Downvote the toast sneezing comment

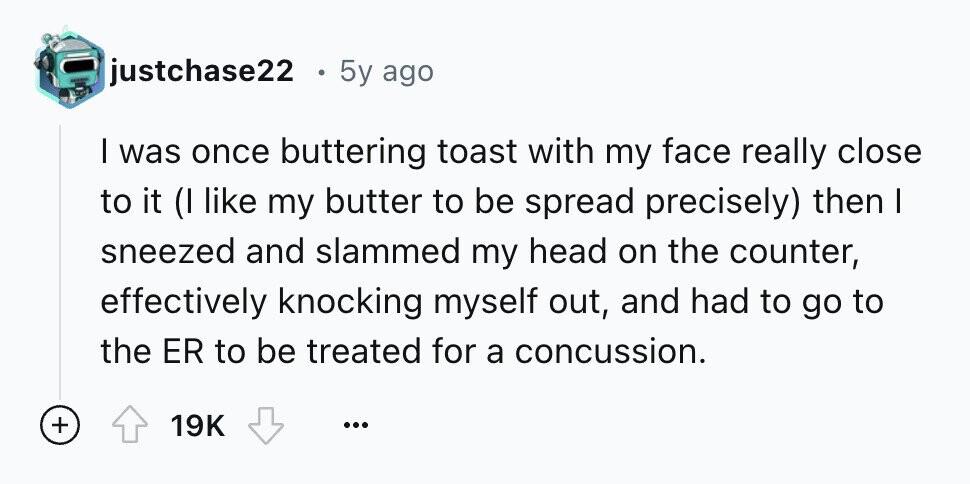265,426
